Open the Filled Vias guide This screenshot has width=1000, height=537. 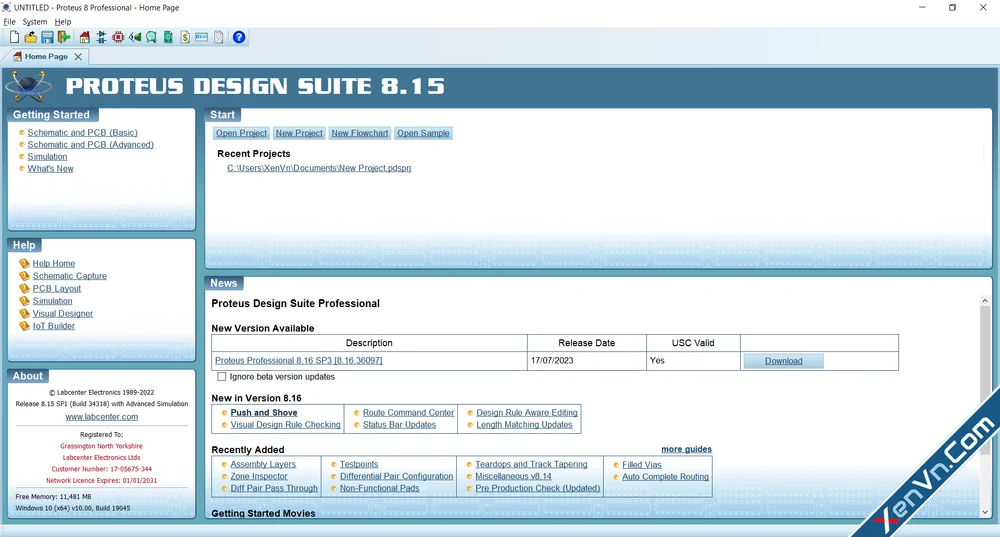[642, 465]
